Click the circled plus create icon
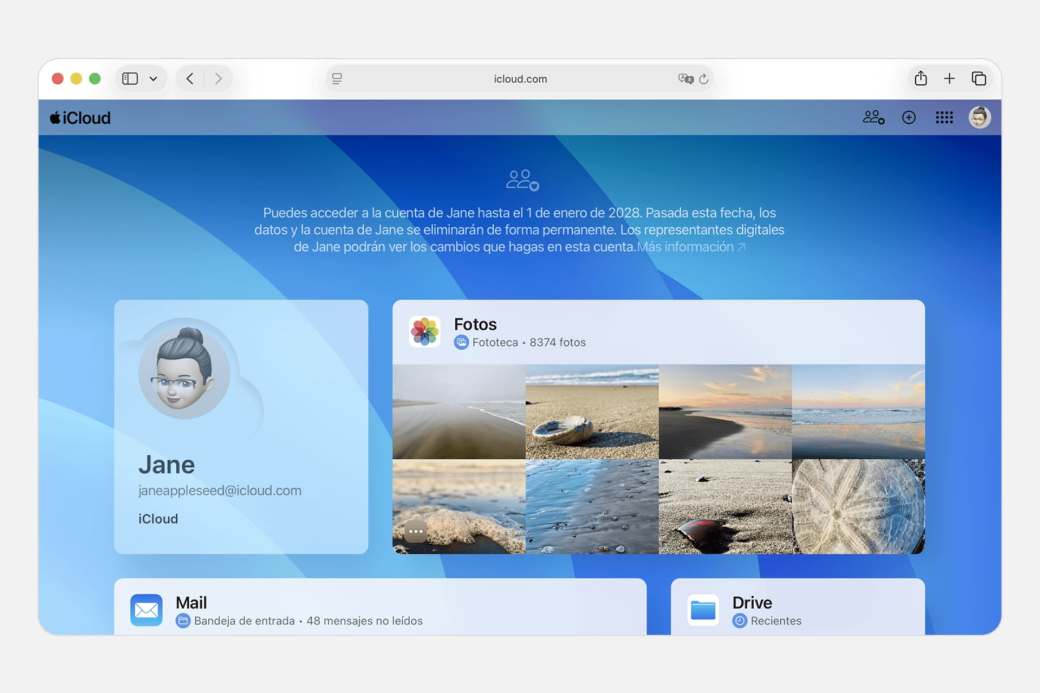Image resolution: width=1040 pixels, height=693 pixels. (909, 118)
